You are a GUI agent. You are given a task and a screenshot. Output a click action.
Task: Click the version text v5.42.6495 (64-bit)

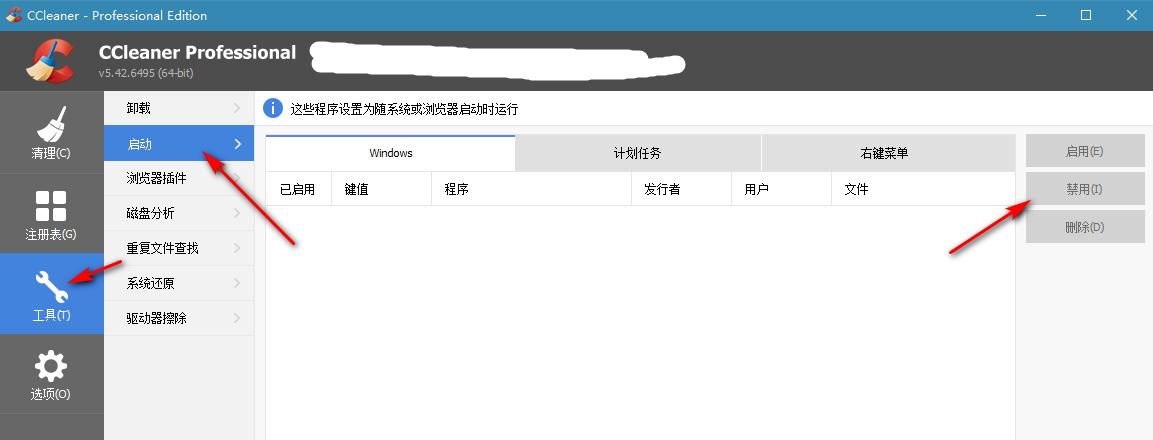click(x=146, y=74)
